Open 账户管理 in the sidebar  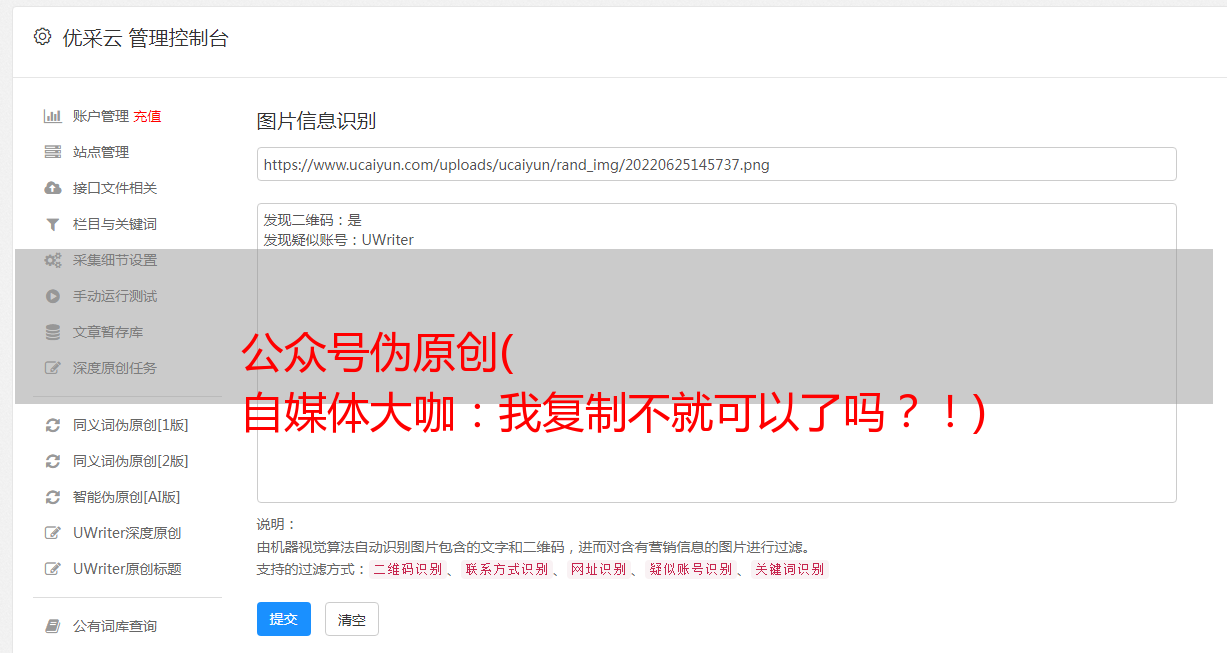point(101,116)
